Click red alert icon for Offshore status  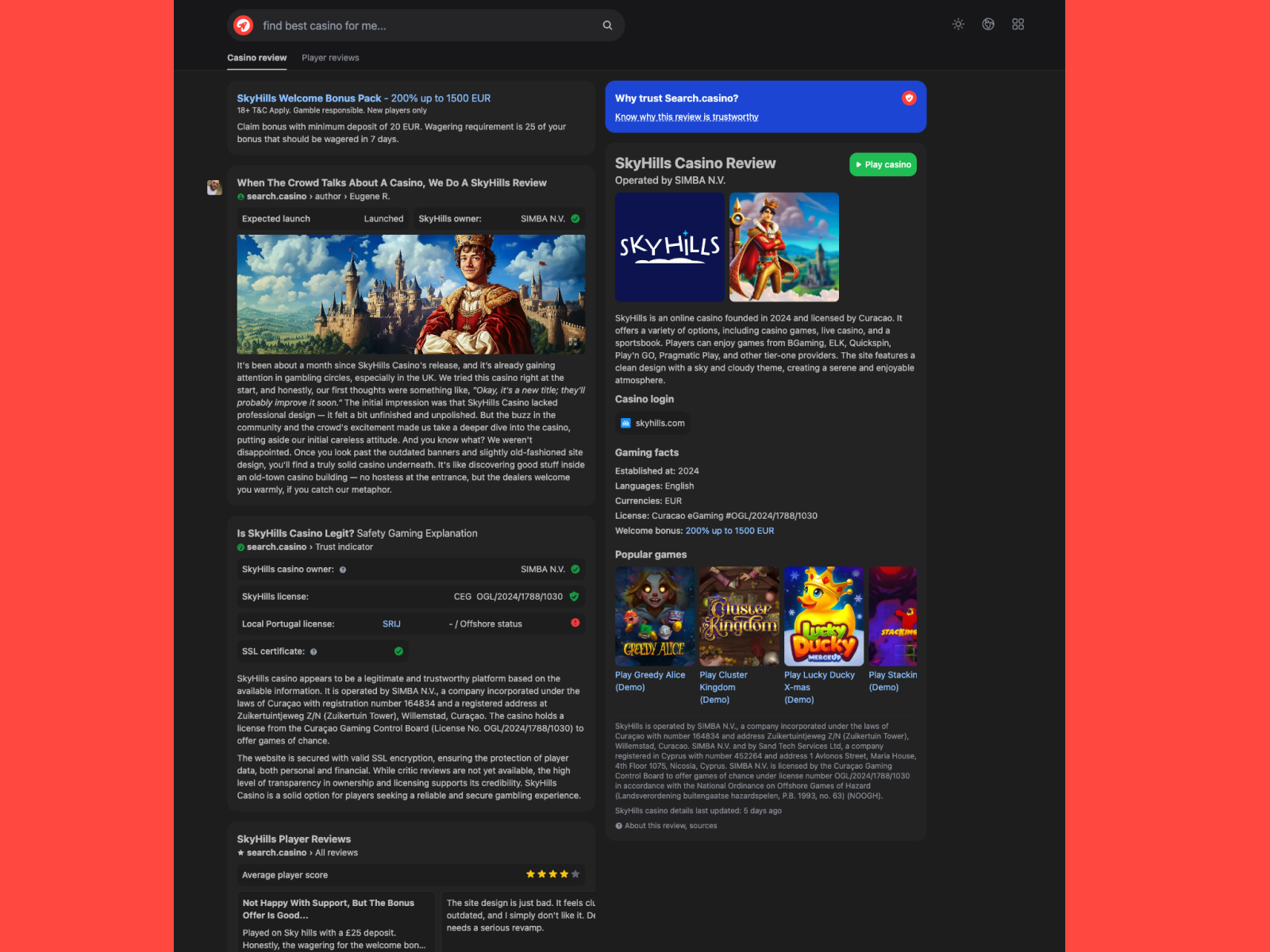click(575, 623)
